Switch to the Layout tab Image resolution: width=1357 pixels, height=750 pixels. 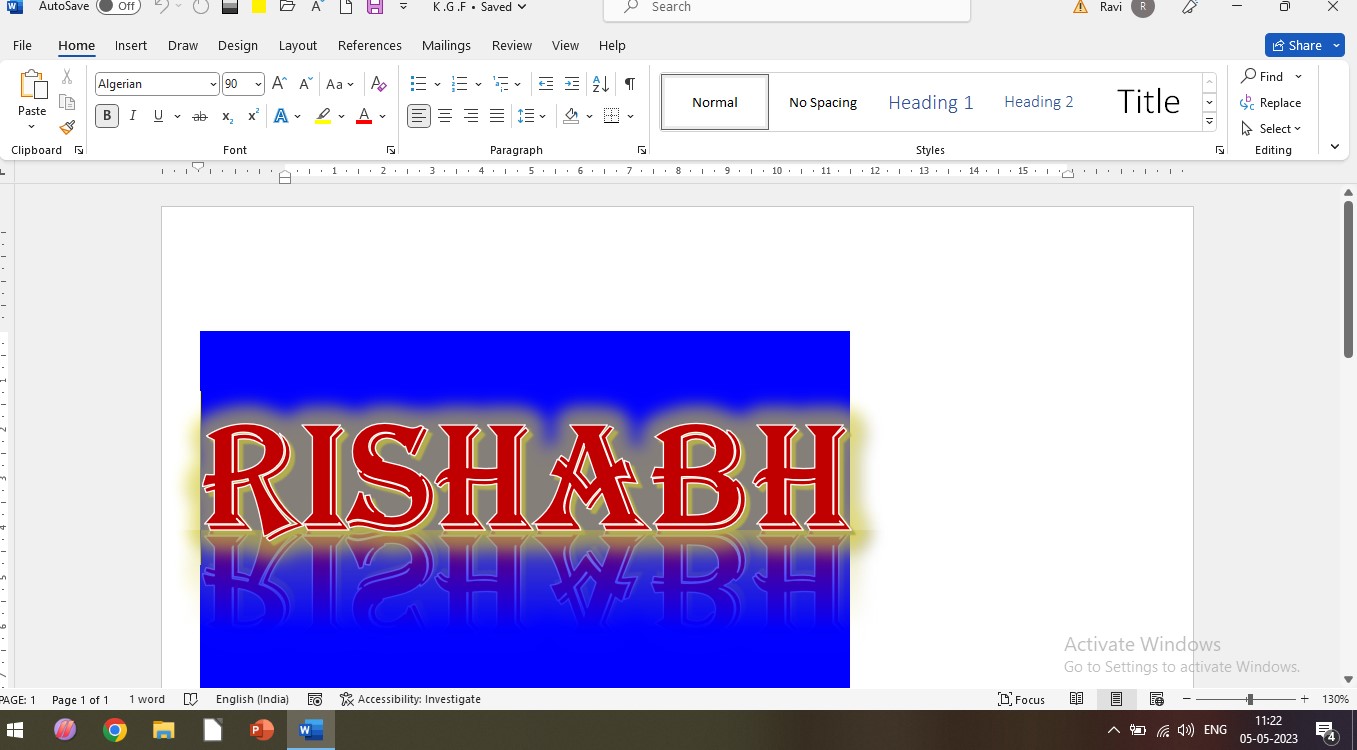[x=297, y=45]
